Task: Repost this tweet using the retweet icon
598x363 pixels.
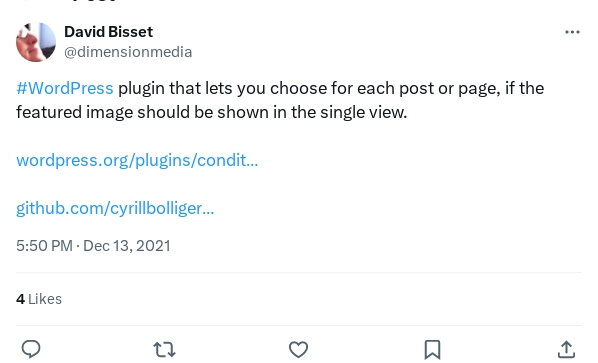Action: (x=164, y=349)
